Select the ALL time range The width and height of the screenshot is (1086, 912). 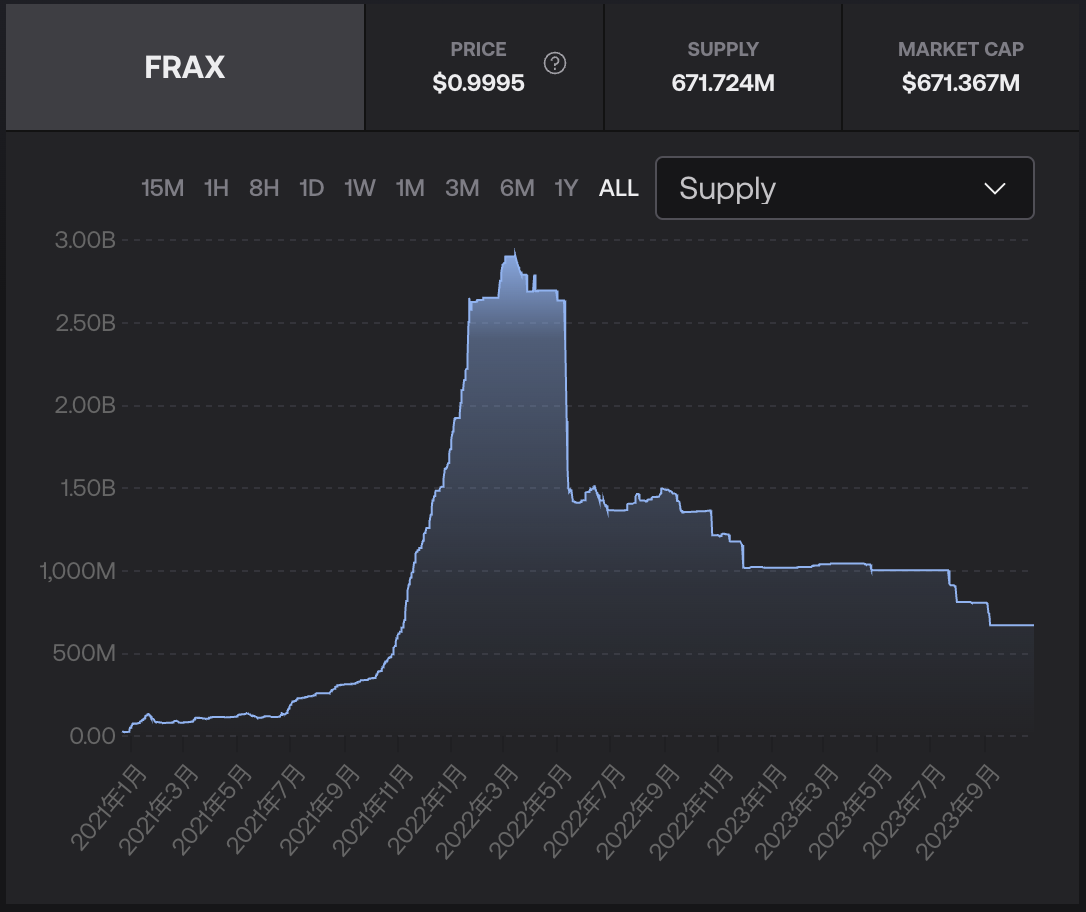(x=619, y=187)
